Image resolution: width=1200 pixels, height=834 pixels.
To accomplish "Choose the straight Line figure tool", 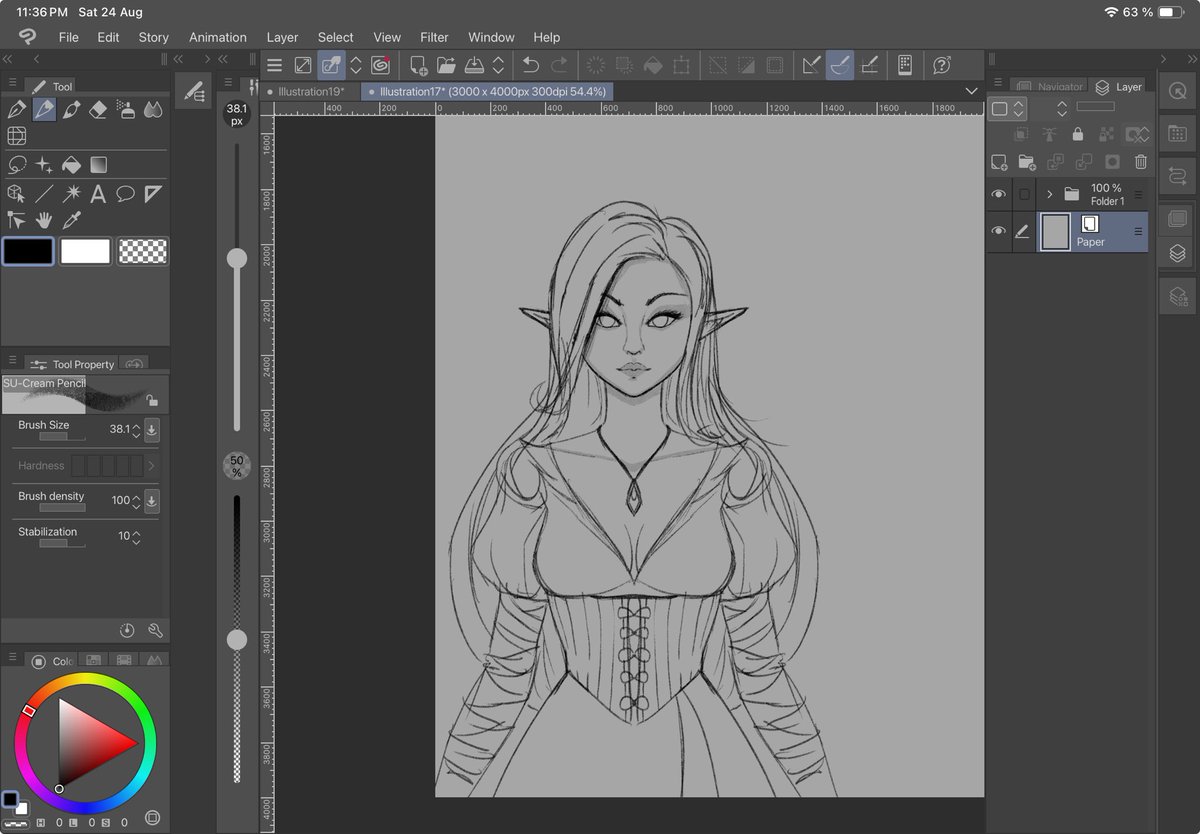I will [x=44, y=194].
